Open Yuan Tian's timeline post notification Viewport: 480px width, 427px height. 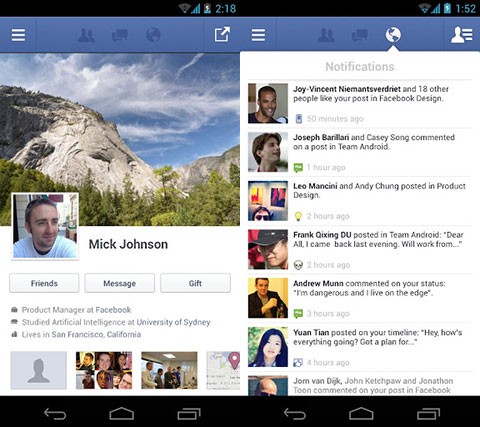point(360,347)
